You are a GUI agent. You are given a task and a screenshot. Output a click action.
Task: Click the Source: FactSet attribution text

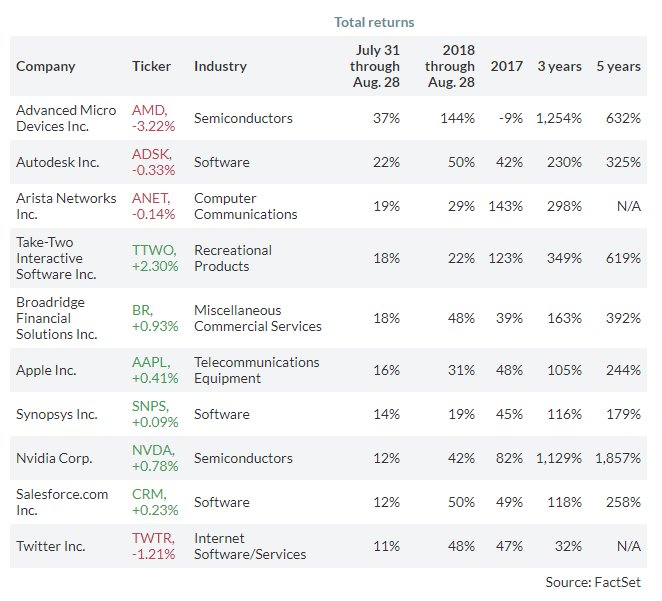click(x=593, y=582)
